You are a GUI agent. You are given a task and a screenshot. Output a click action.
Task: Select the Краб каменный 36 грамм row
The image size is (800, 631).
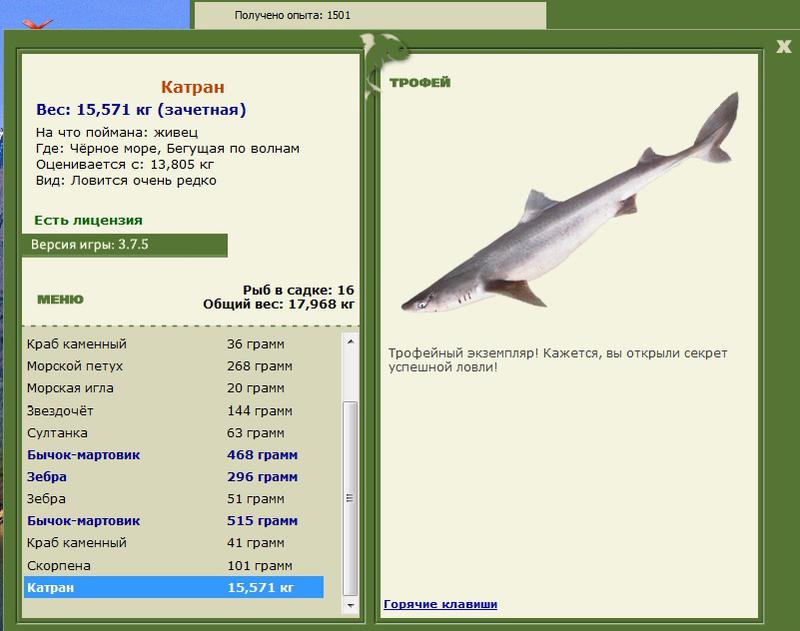pos(173,344)
